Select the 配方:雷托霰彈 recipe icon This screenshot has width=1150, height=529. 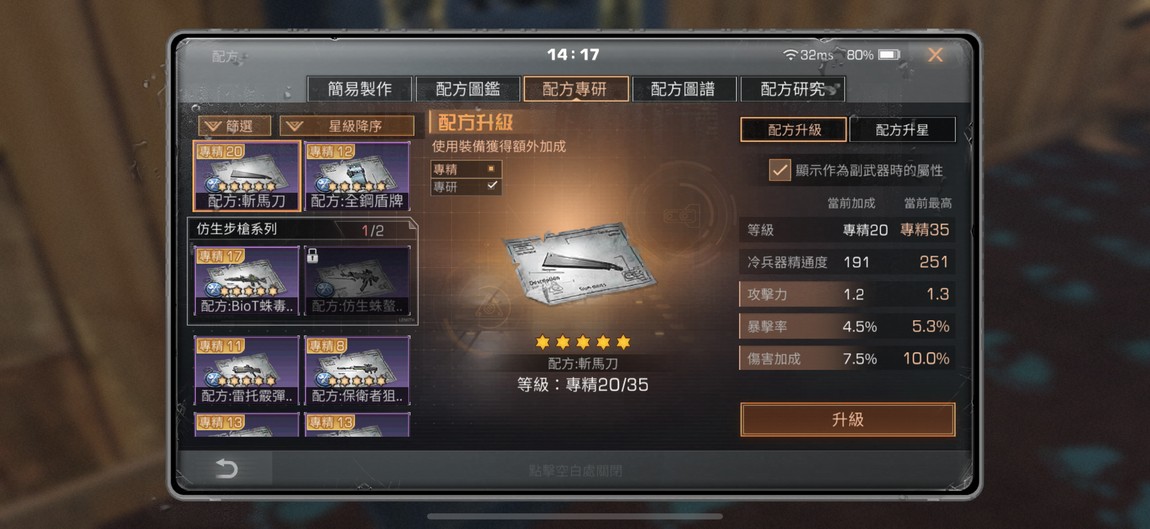click(246, 371)
